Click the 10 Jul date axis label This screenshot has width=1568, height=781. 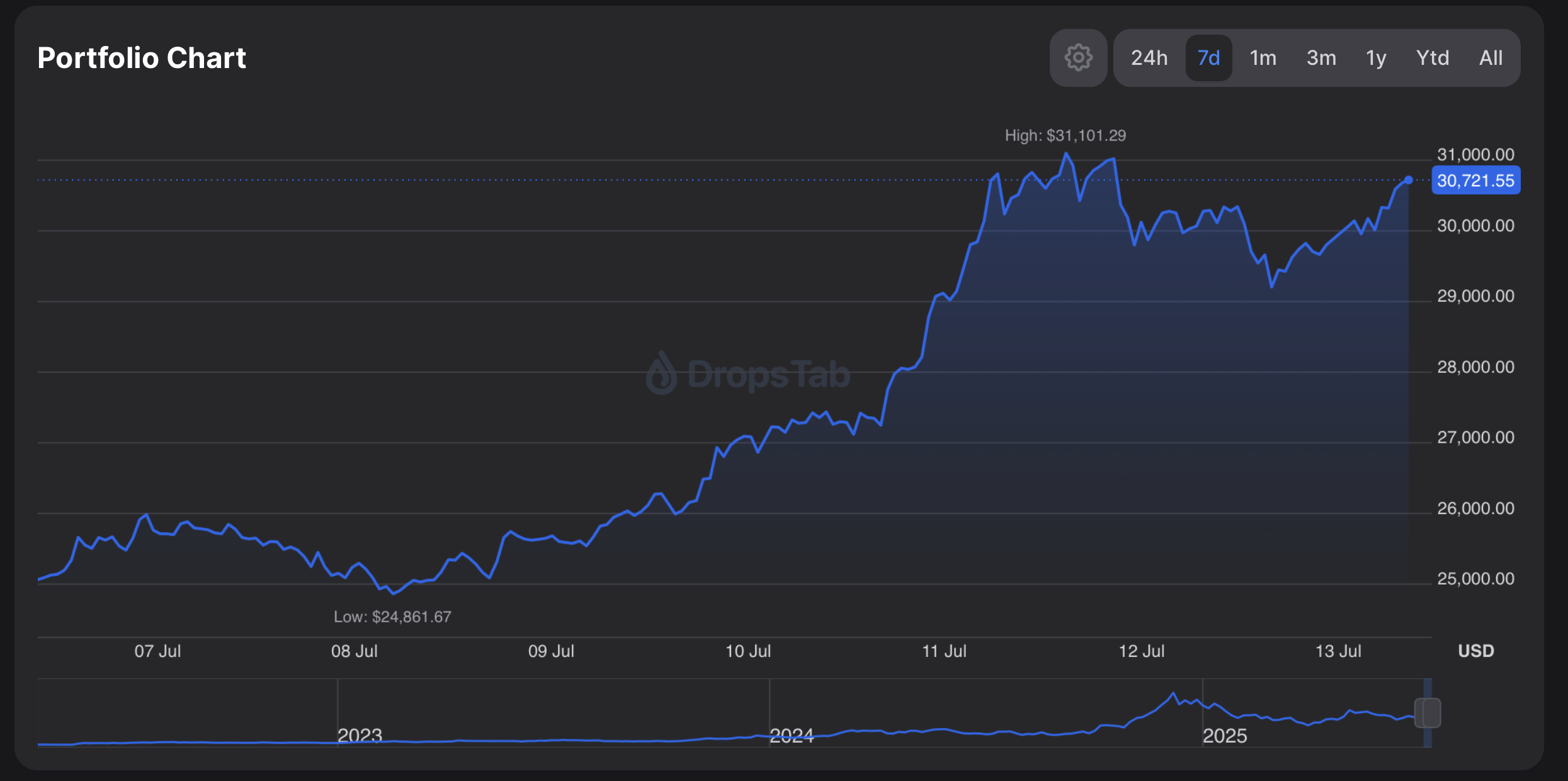[x=747, y=651]
